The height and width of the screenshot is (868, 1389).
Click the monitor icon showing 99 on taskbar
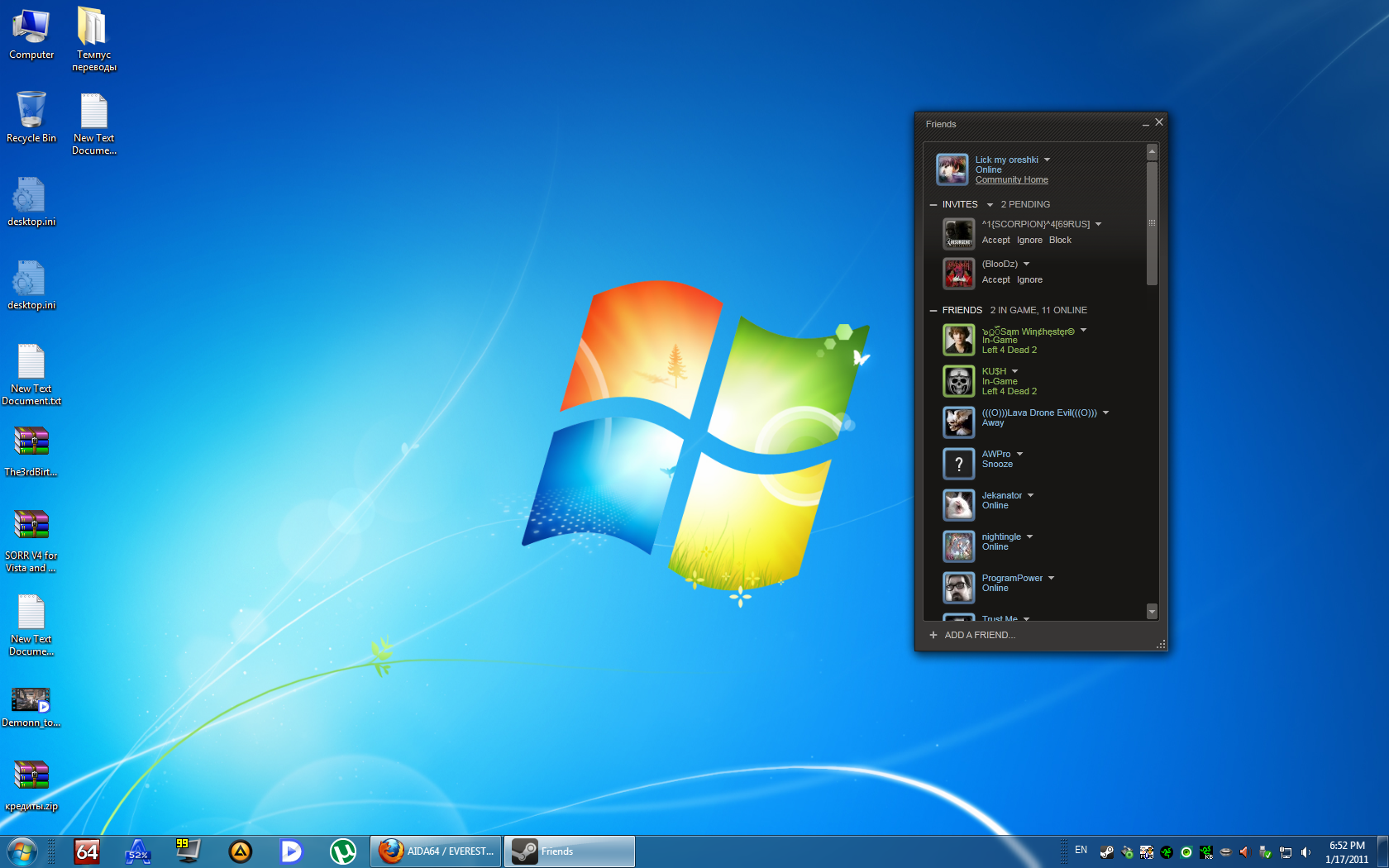click(188, 851)
